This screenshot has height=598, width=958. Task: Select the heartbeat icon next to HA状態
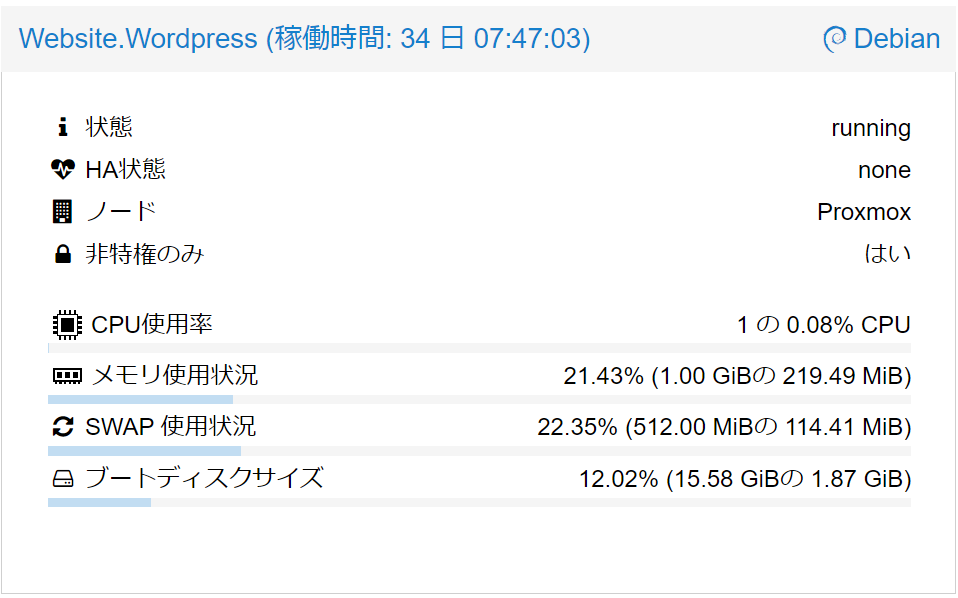pyautogui.click(x=62, y=169)
